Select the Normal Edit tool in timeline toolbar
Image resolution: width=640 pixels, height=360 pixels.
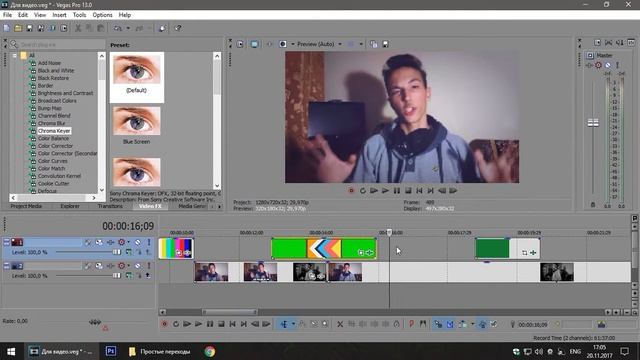(x=284, y=324)
